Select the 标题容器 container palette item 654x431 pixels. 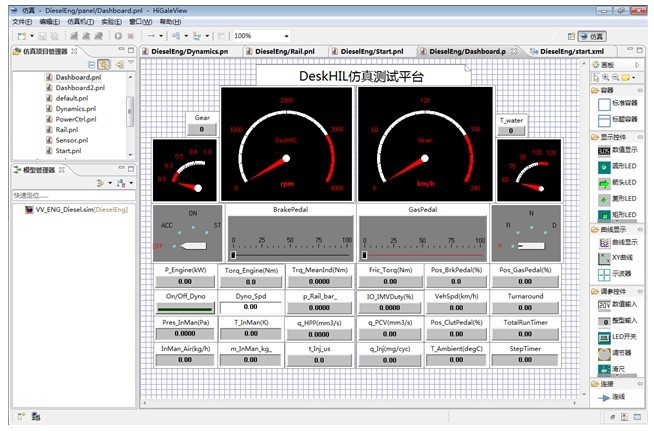618,120
